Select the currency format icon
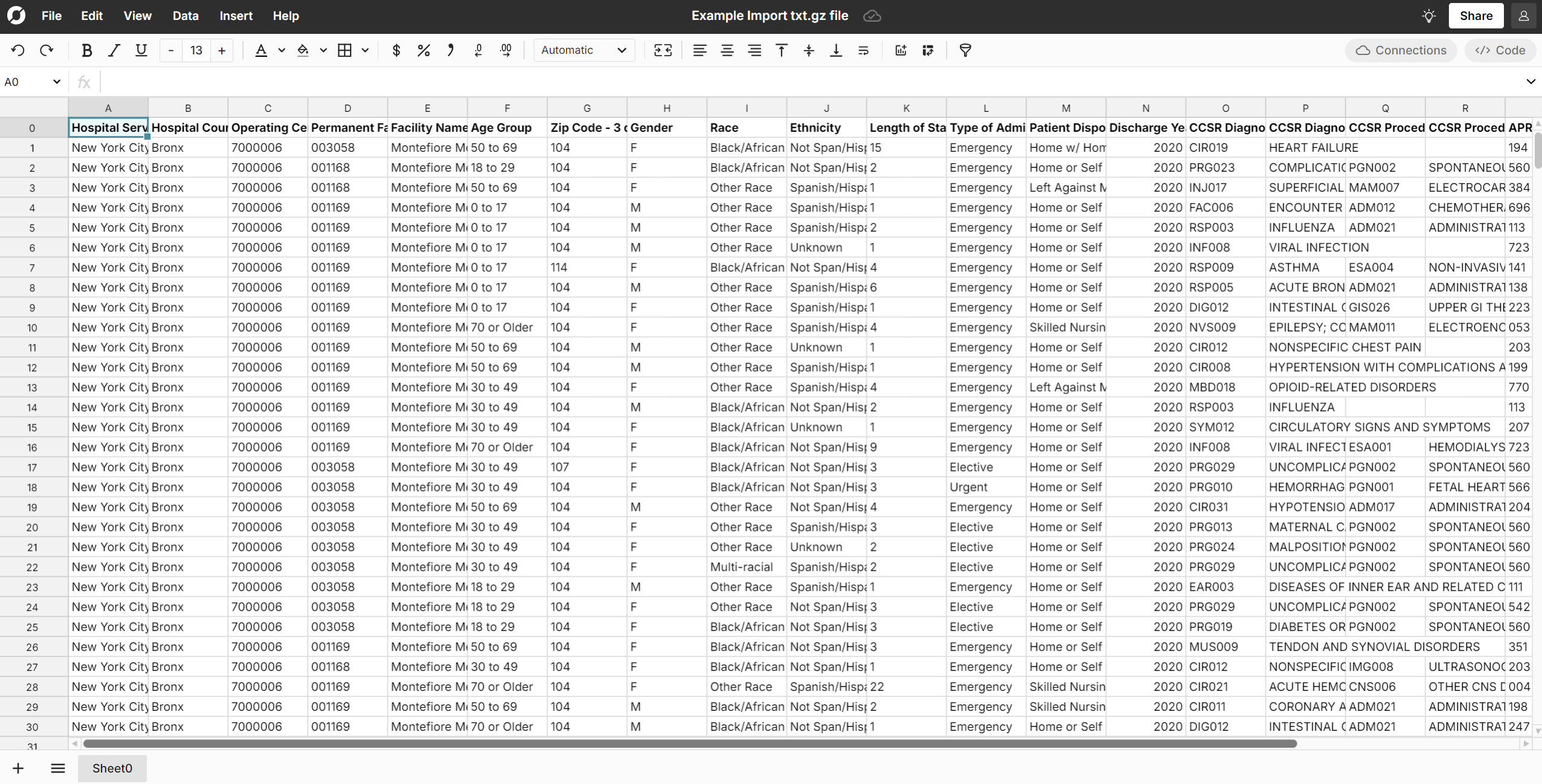The width and height of the screenshot is (1542, 784). [x=397, y=50]
